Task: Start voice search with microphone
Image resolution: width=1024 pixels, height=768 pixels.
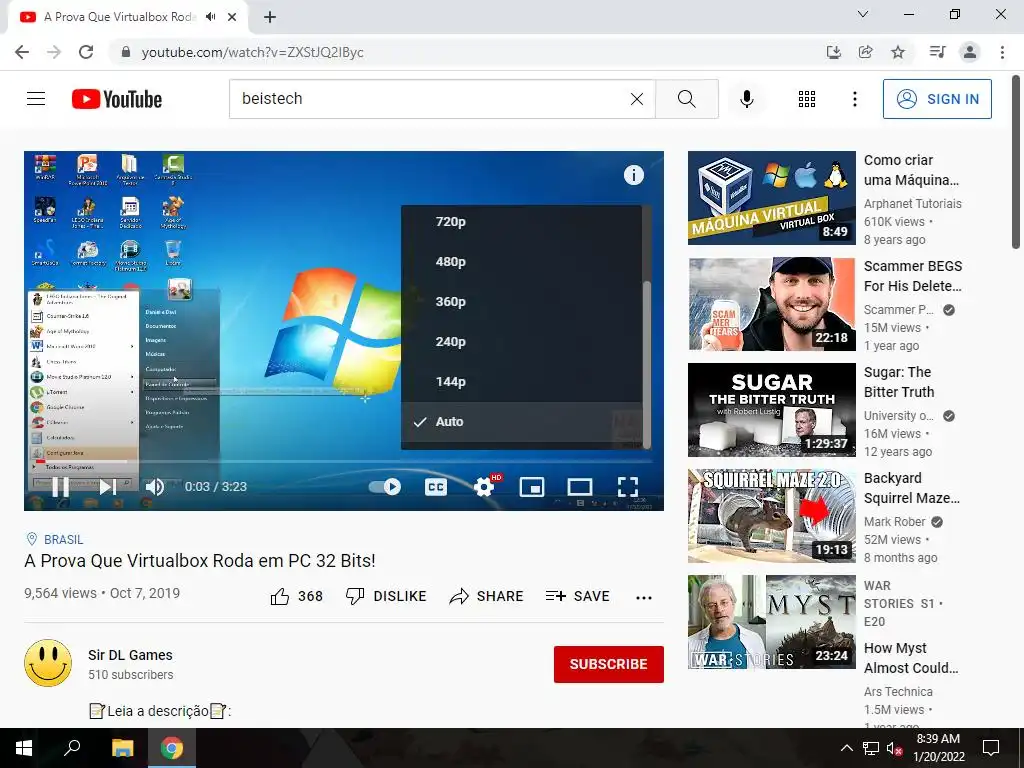Action: 747,99
